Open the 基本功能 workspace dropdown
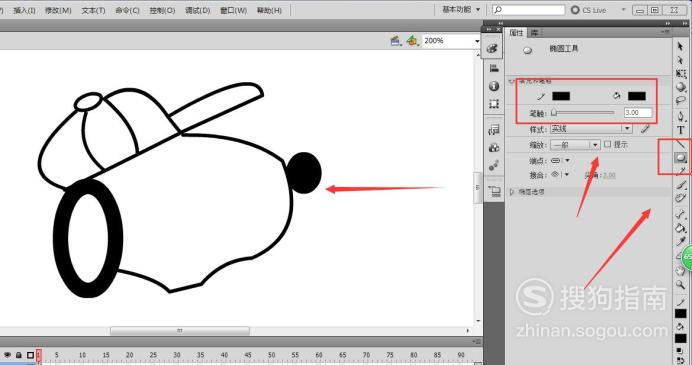The image size is (692, 365). pyautogui.click(x=461, y=10)
